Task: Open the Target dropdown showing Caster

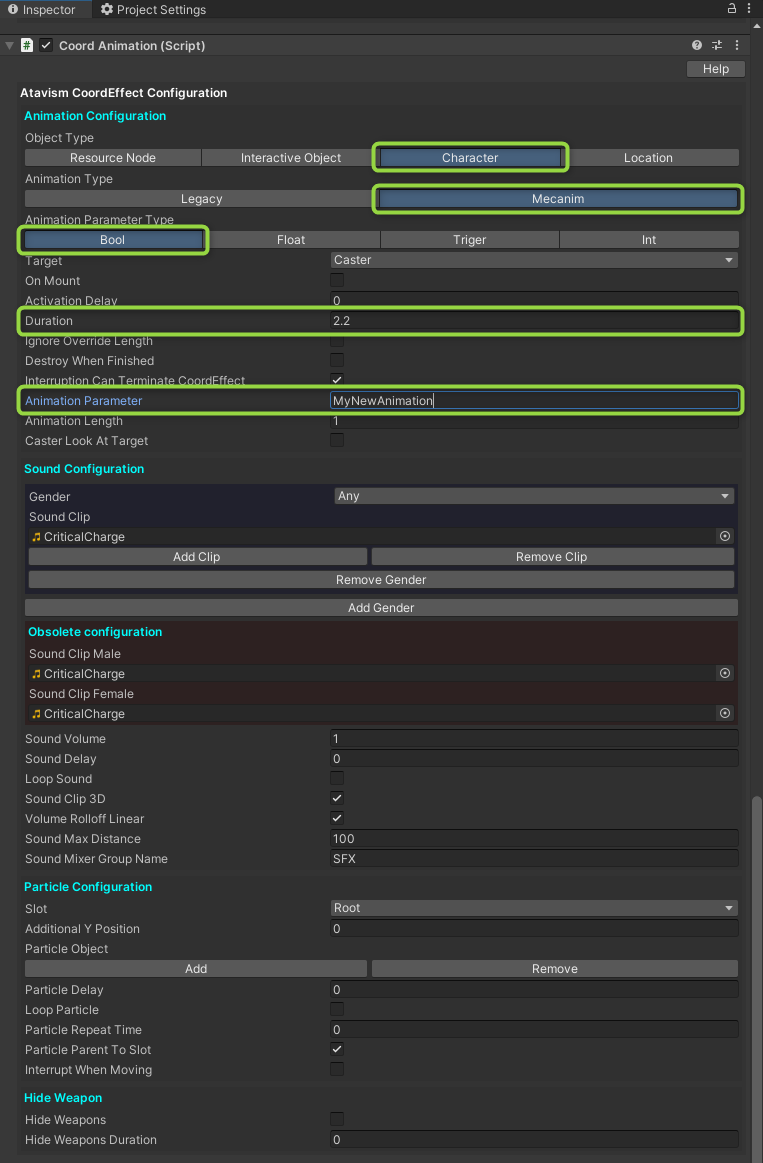Action: 534,260
